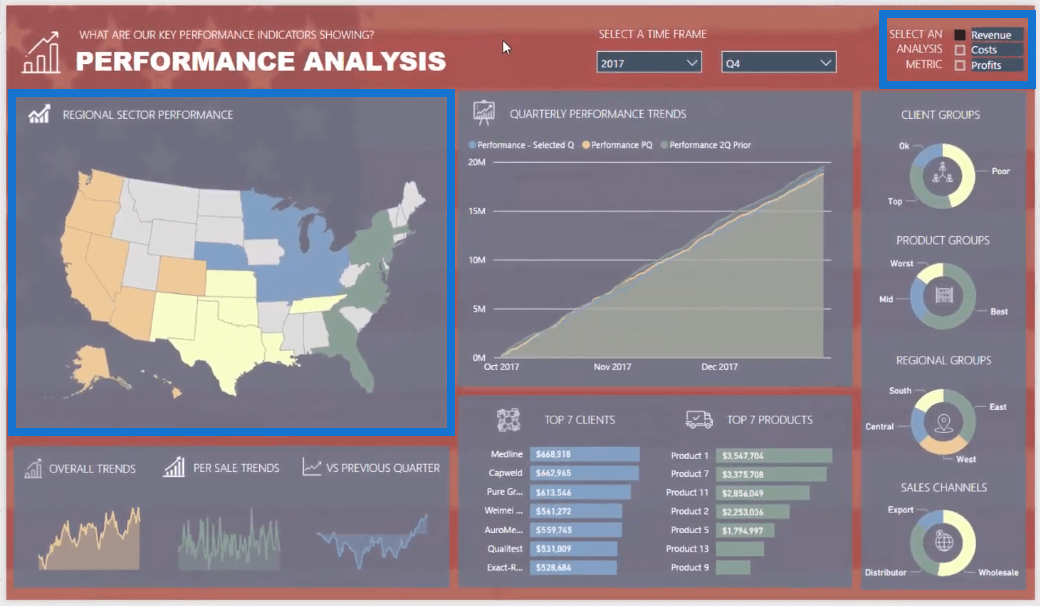
Task: Select the Pure Gr... client bar
Action: pyautogui.click(x=580, y=492)
